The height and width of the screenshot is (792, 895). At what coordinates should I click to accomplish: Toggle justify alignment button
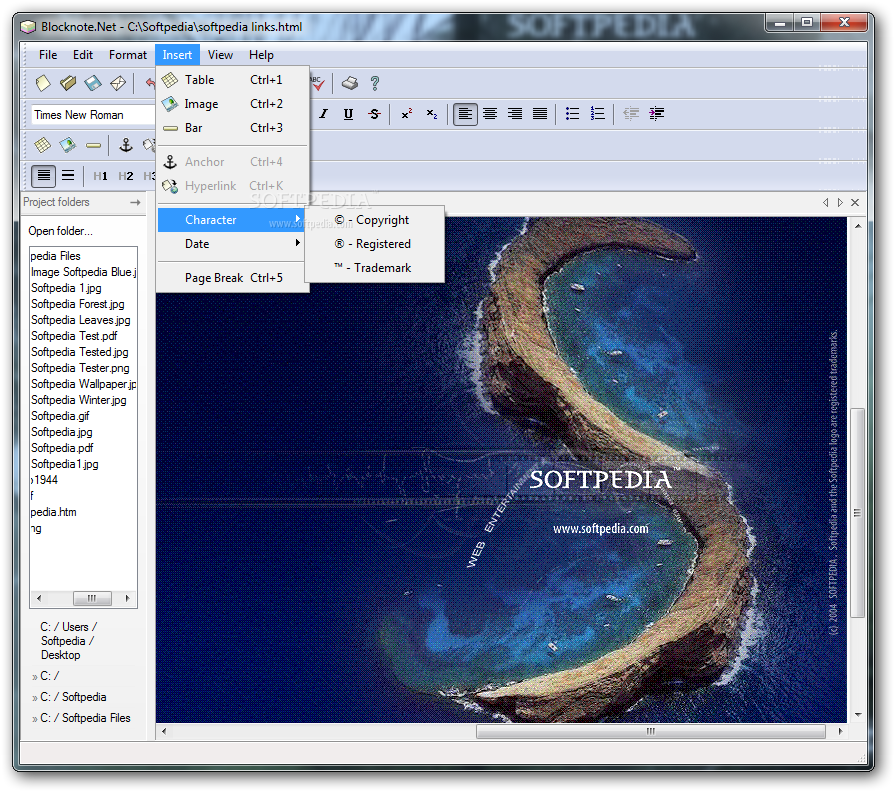[540, 114]
